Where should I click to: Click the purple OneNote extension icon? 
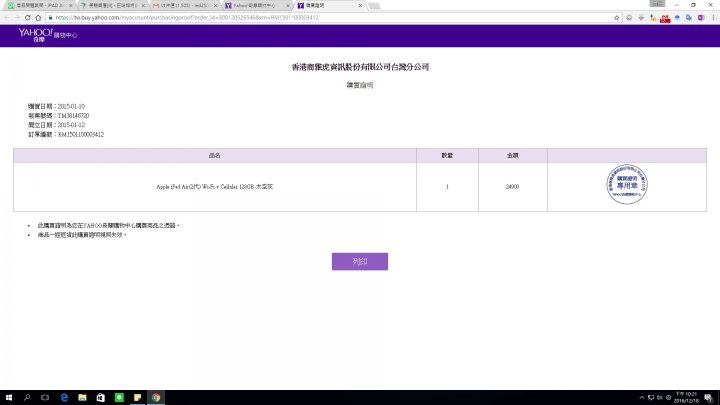(x=701, y=17)
